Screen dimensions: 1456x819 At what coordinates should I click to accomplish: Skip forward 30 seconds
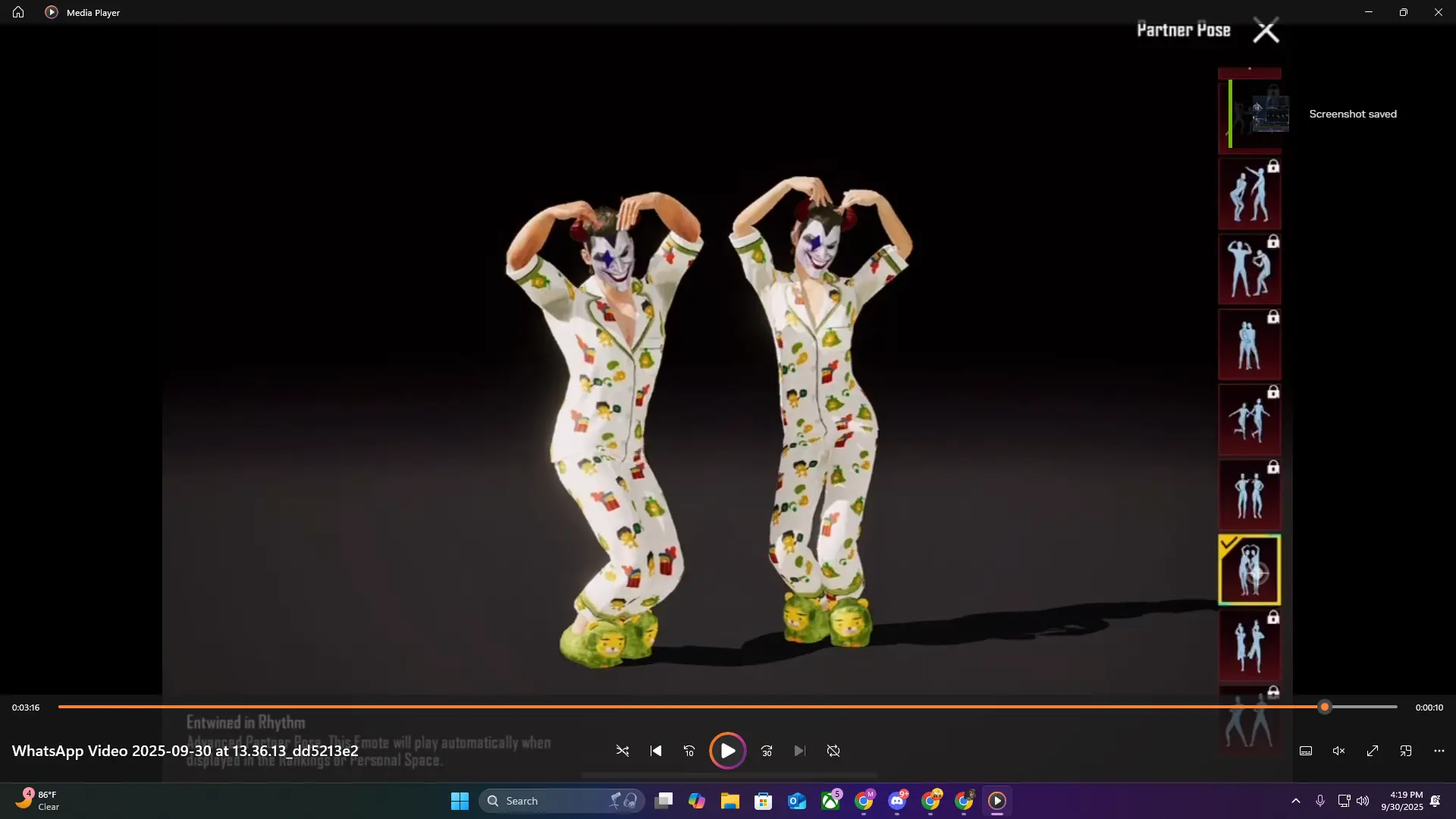tap(767, 751)
